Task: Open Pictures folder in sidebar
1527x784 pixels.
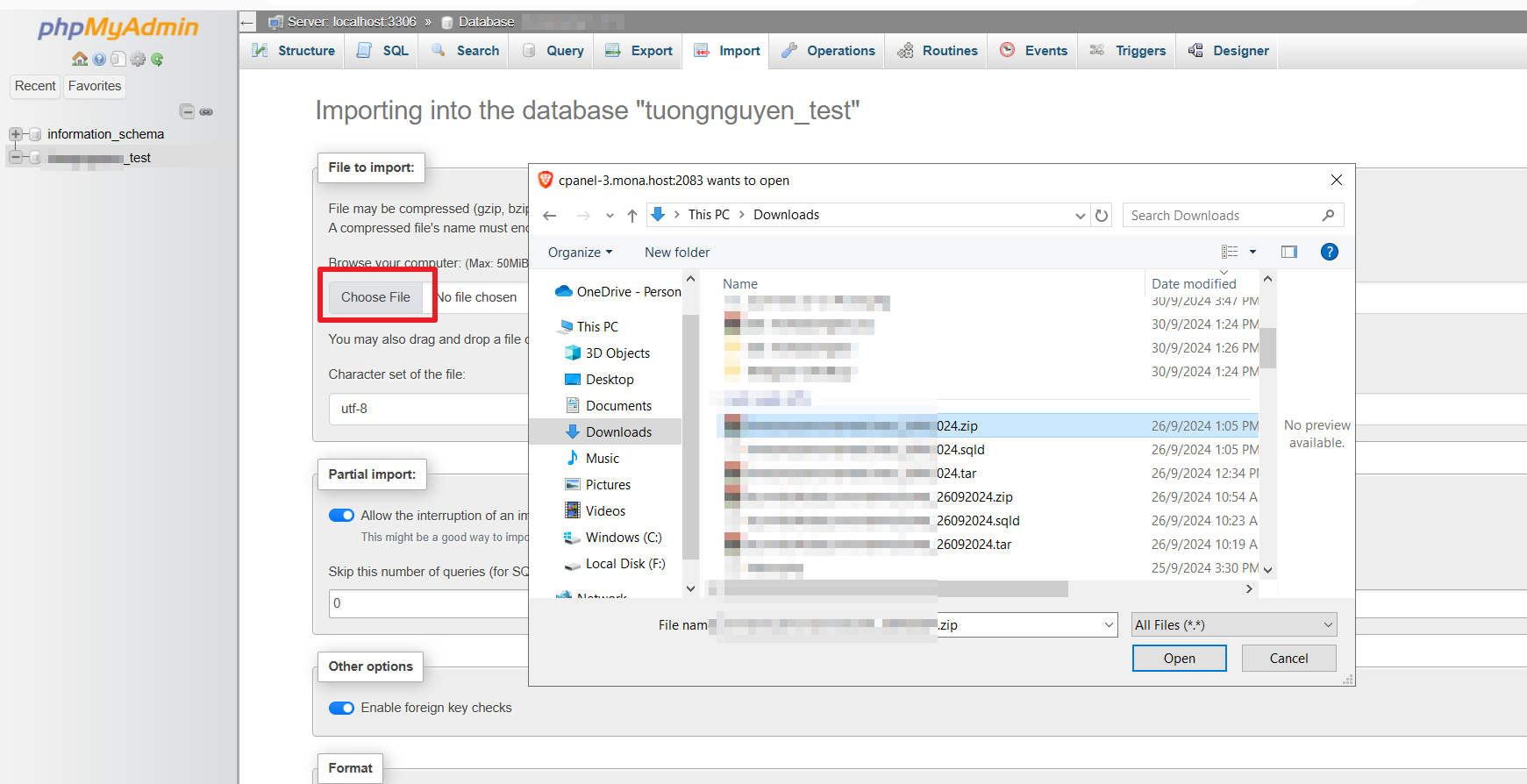Action: click(x=597, y=485)
